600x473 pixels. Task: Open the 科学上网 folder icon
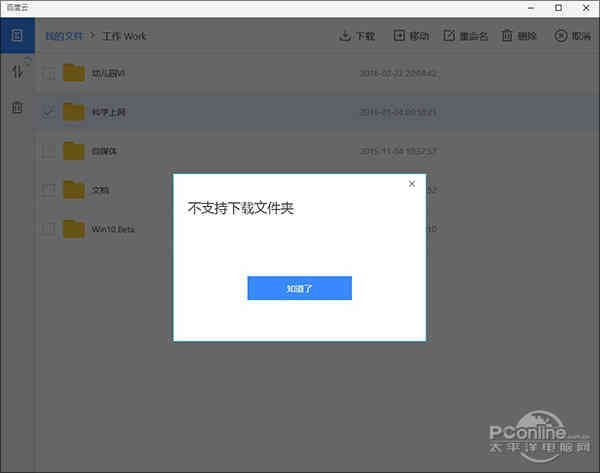click(73, 112)
